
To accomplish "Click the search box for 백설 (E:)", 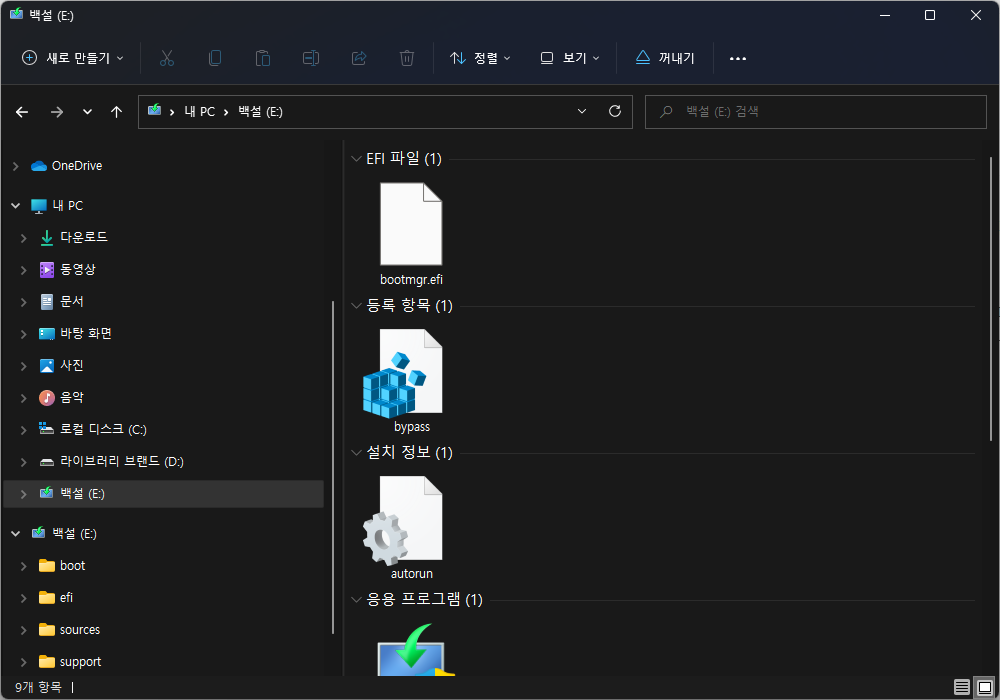I will [x=816, y=112].
